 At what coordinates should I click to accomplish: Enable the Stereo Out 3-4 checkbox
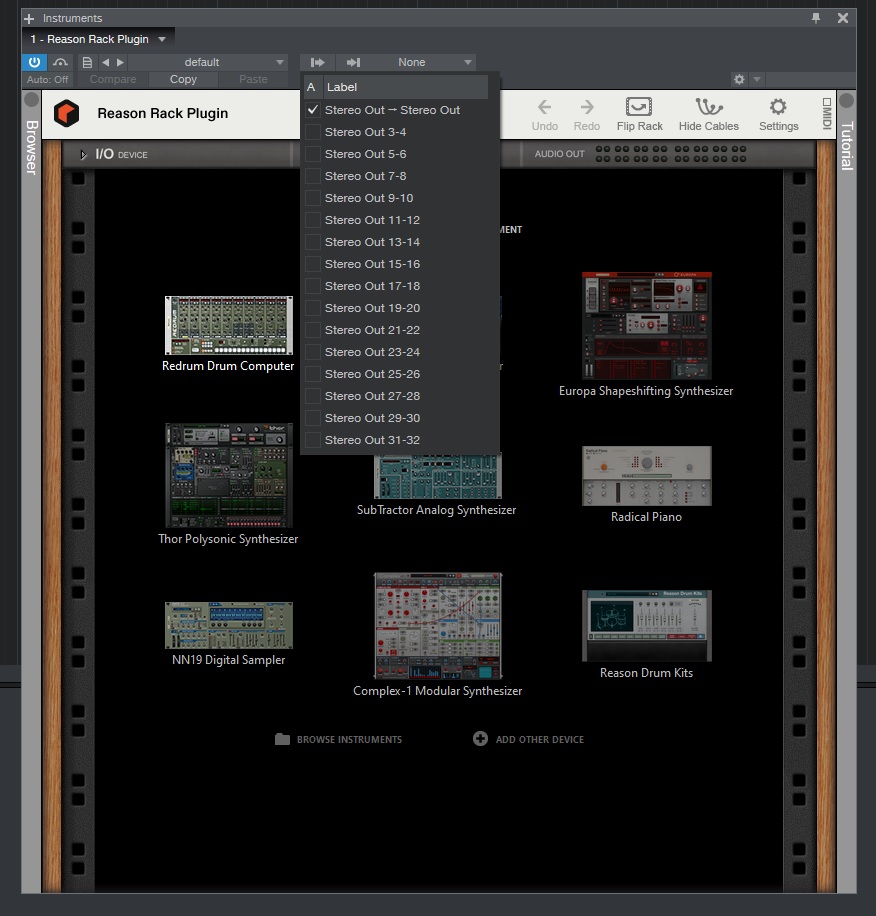pyautogui.click(x=313, y=132)
